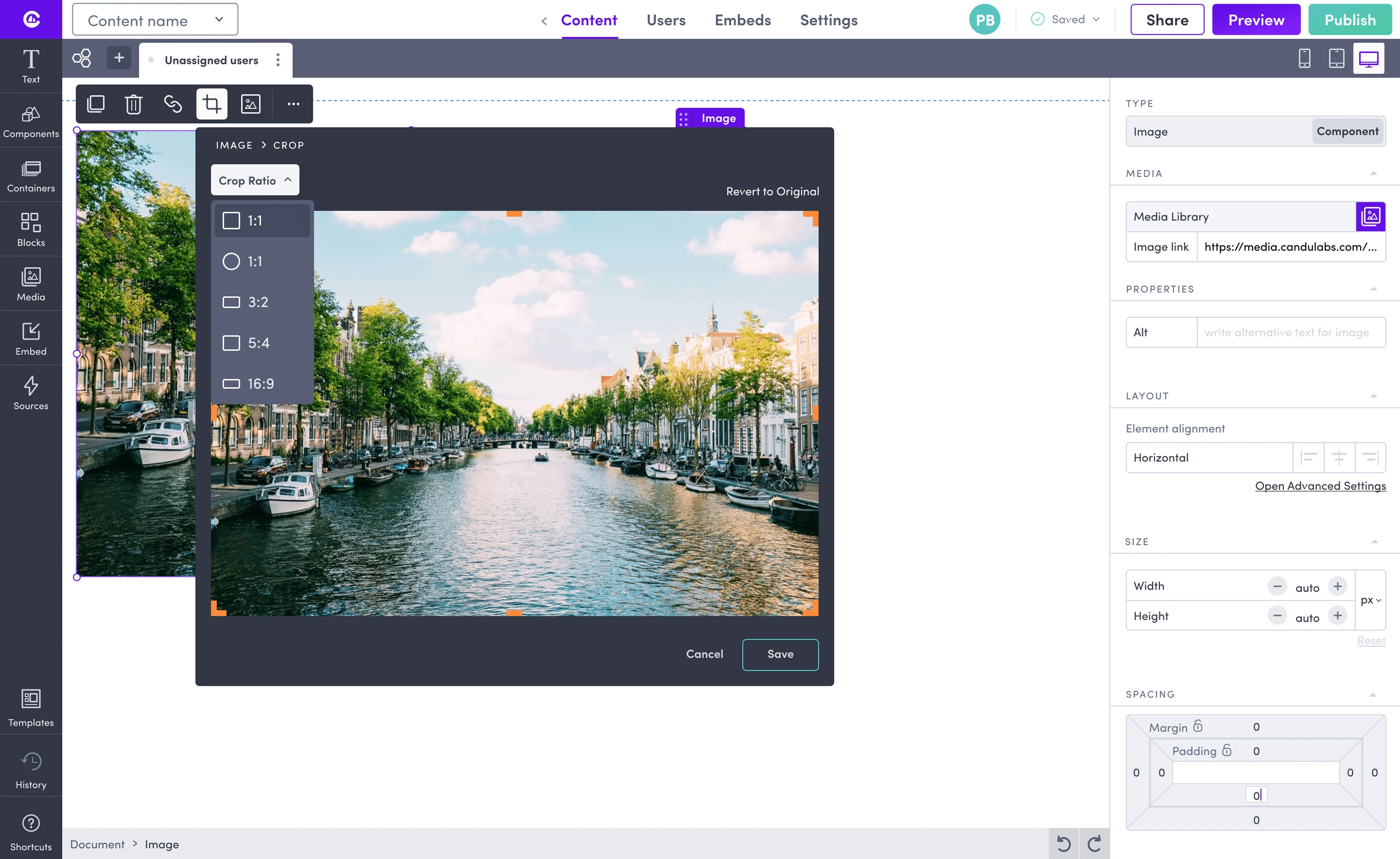Switch to the Embeds tab

pos(743,20)
